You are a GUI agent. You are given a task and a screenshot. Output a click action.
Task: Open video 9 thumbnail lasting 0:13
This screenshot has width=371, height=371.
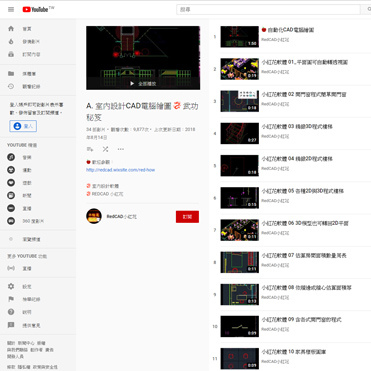(239, 294)
